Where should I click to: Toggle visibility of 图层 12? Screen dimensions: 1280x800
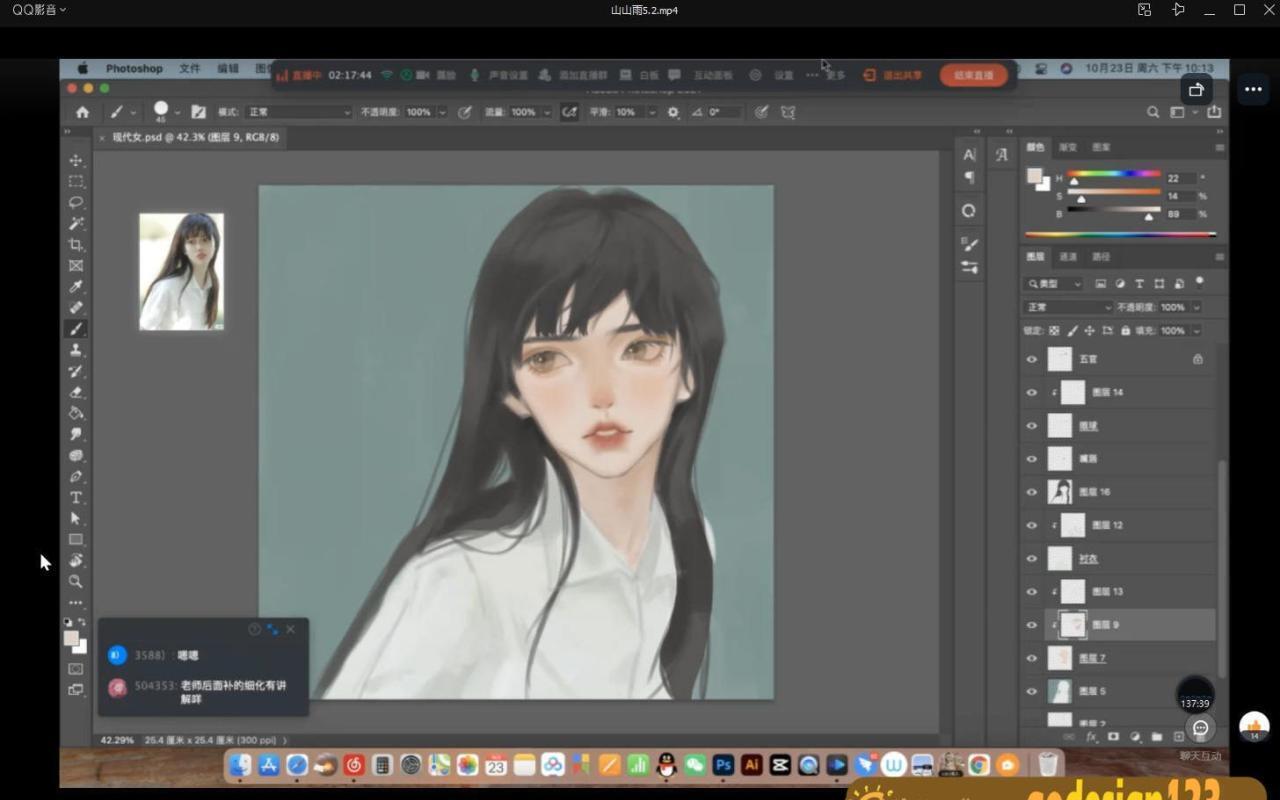(x=1032, y=525)
